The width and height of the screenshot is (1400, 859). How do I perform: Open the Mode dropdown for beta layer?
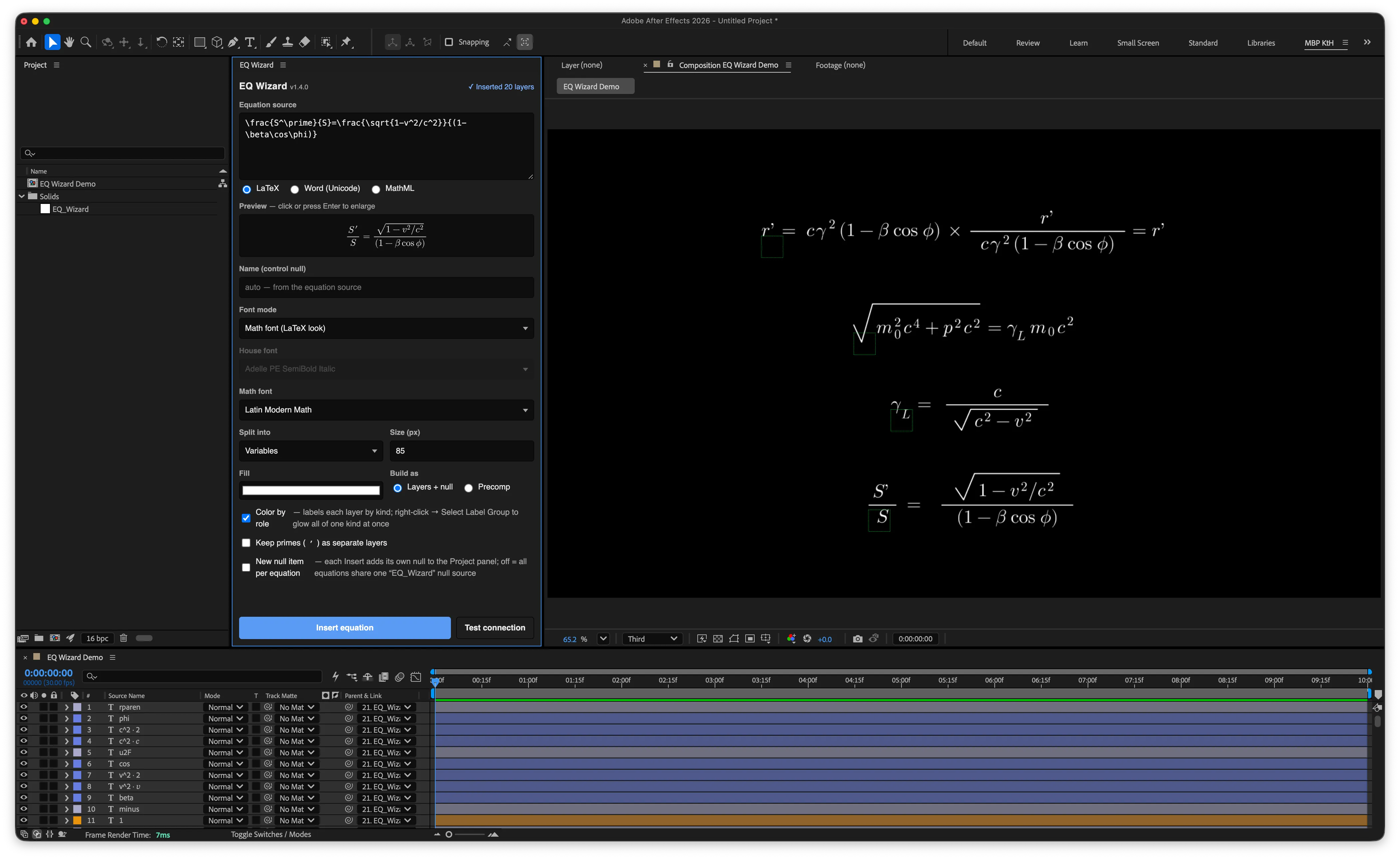click(225, 798)
